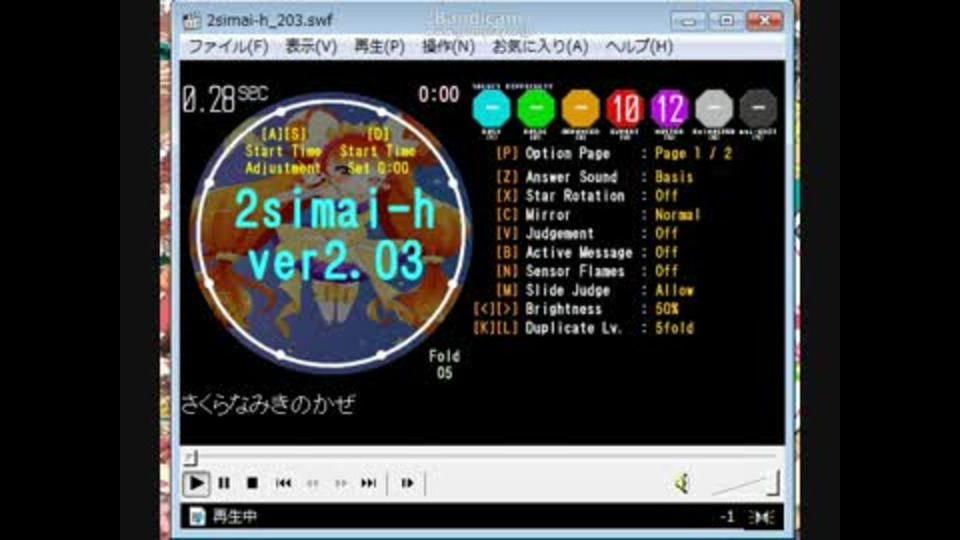Click the swf file icon in title bar
Screen dimensions: 960x540
pyautogui.click(x=192, y=20)
